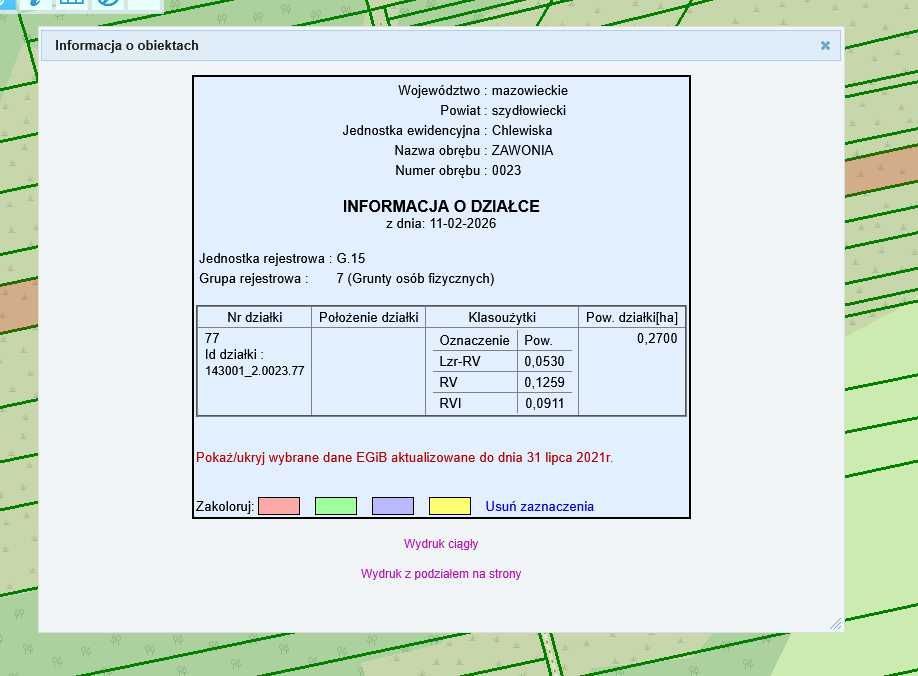Click the Informacja o obiektach title bar
The width and height of the screenshot is (918, 676).
pos(441,46)
